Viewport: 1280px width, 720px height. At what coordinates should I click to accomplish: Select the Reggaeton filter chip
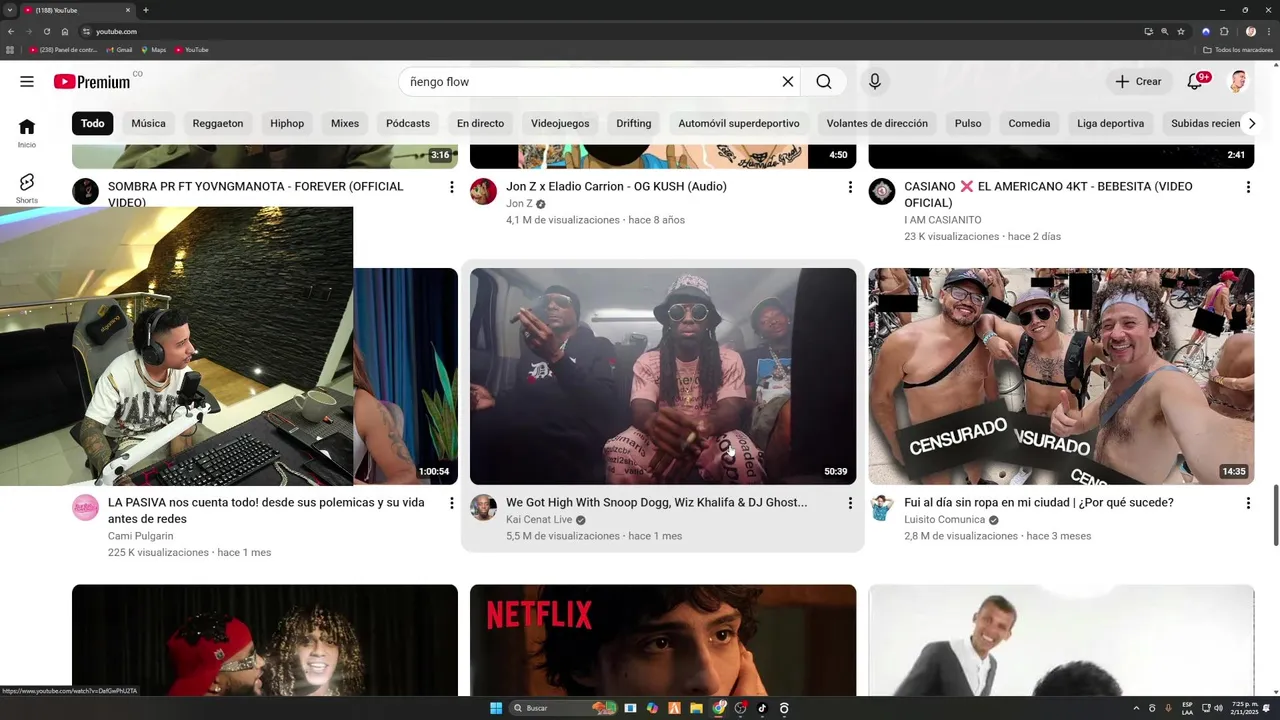pyautogui.click(x=218, y=124)
